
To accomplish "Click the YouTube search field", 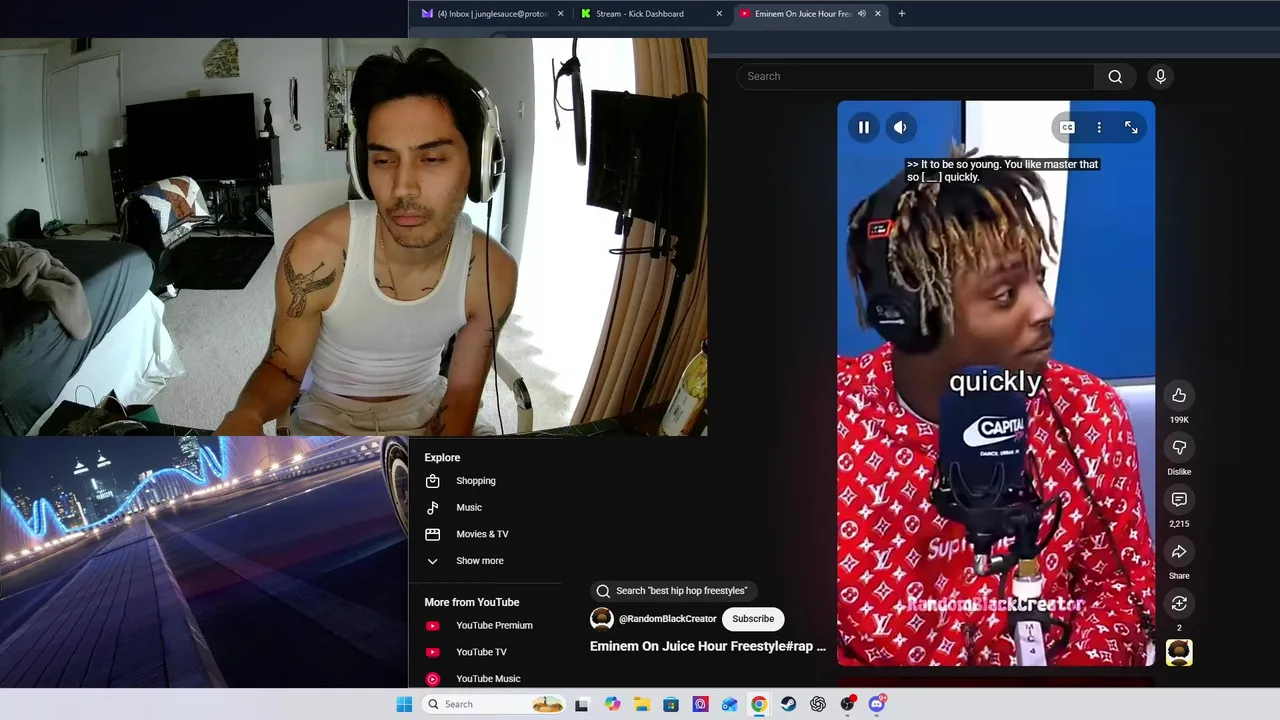I will tap(915, 76).
